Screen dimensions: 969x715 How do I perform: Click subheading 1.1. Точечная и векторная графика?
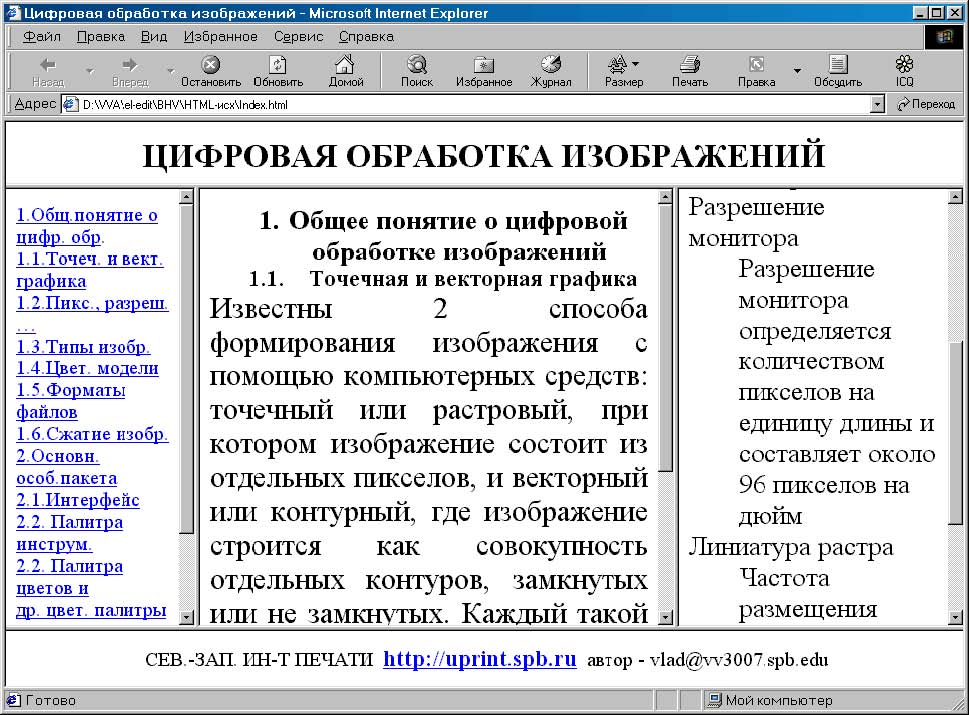[442, 279]
